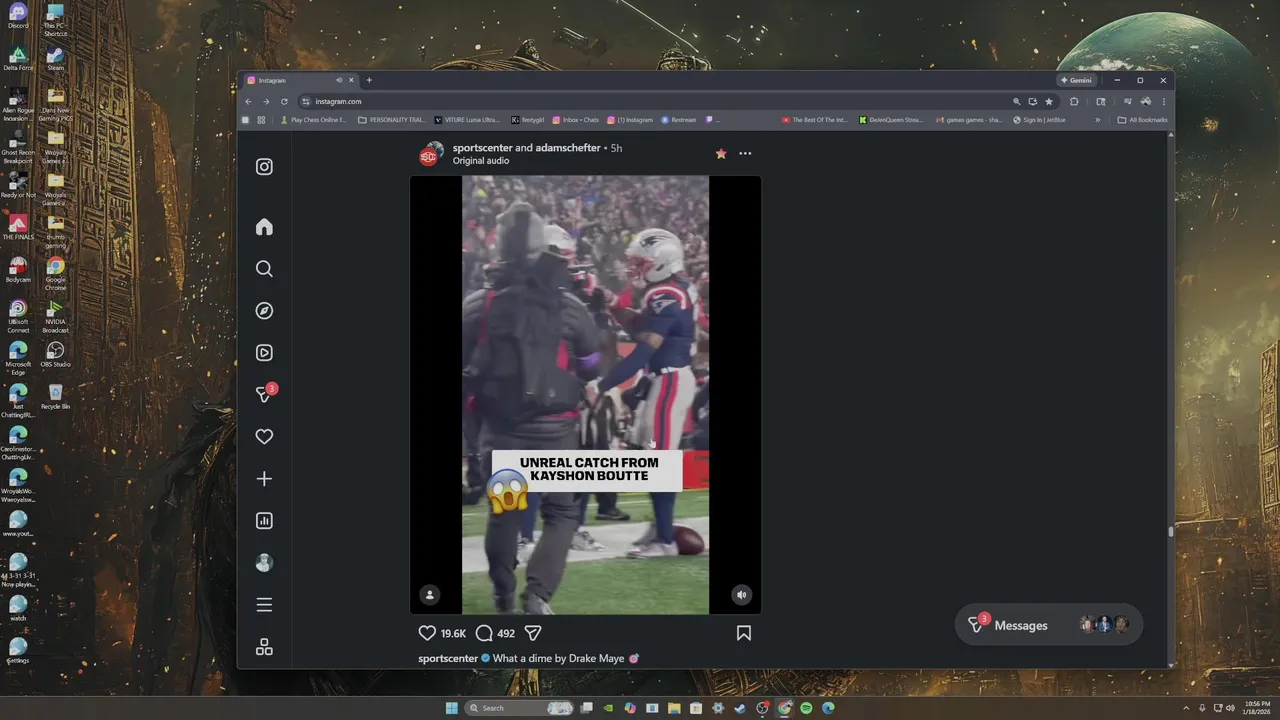Open Instagram Home from the sidebar
1280x720 pixels.
264,227
